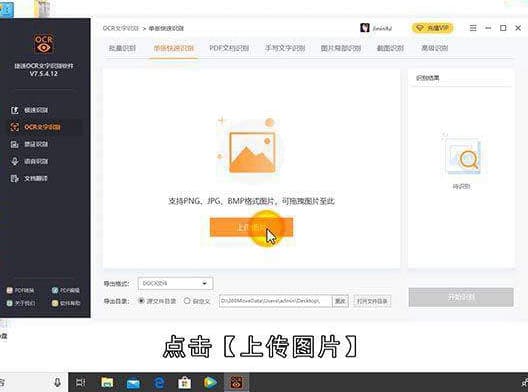Click the magnifier pending-recognition icon
This screenshot has height=392, width=528.
pyautogui.click(x=463, y=157)
